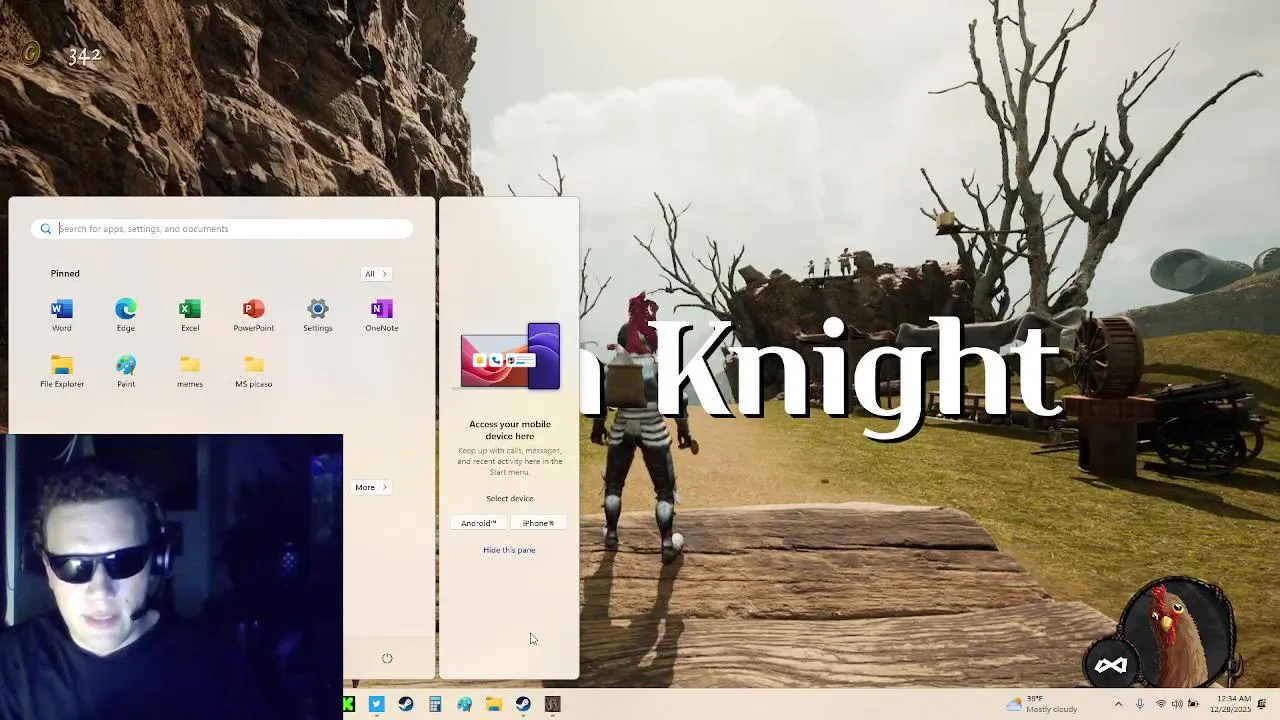Click the 'Pinned' section heading

(65, 273)
